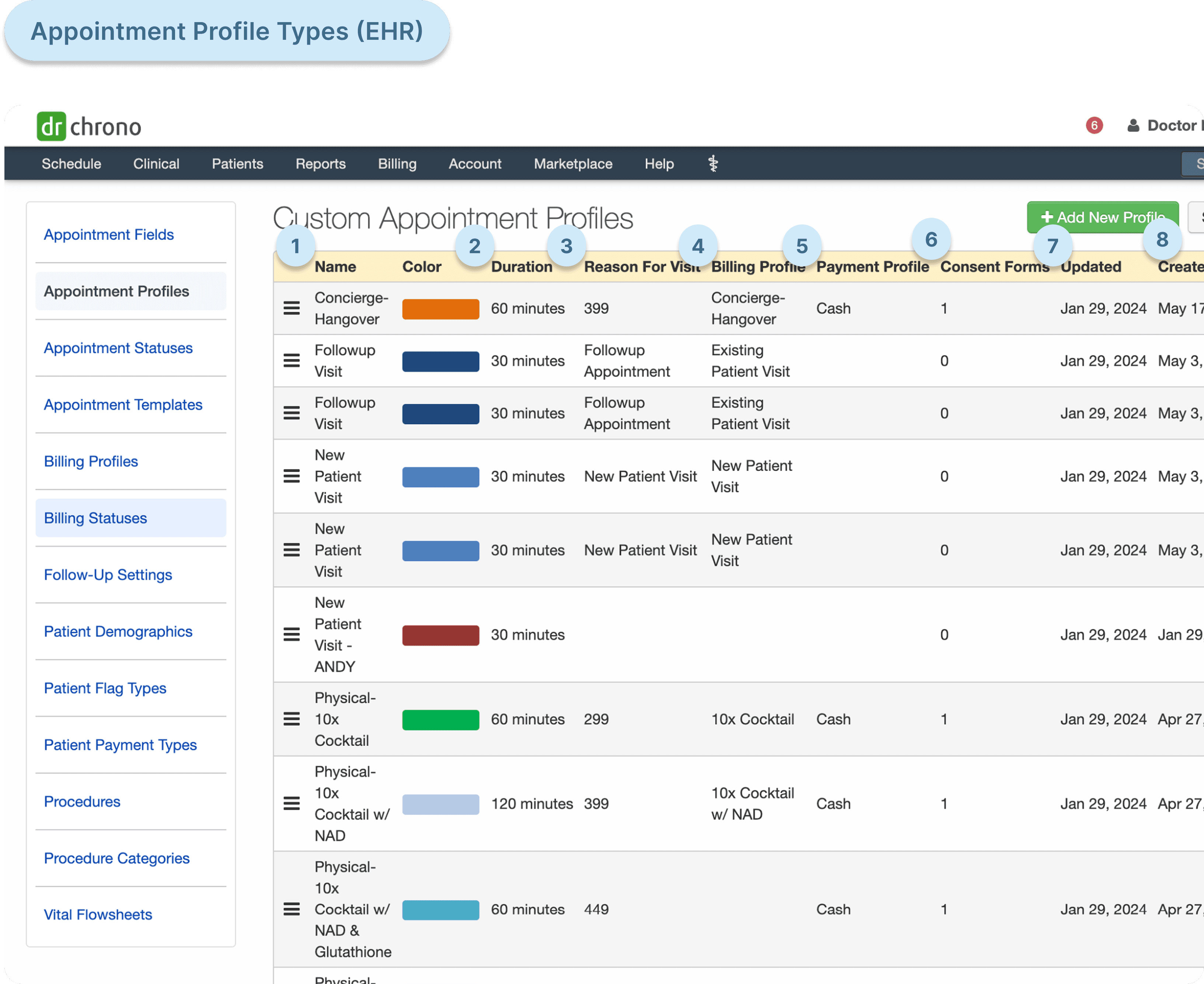The height and width of the screenshot is (984, 1204).
Task: Click the caduceus icon in navigation bar
Action: [713, 164]
